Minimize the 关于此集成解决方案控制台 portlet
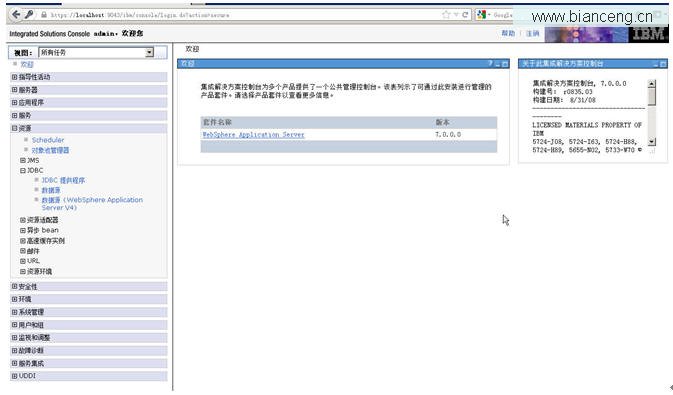The image size is (673, 395). (656, 64)
